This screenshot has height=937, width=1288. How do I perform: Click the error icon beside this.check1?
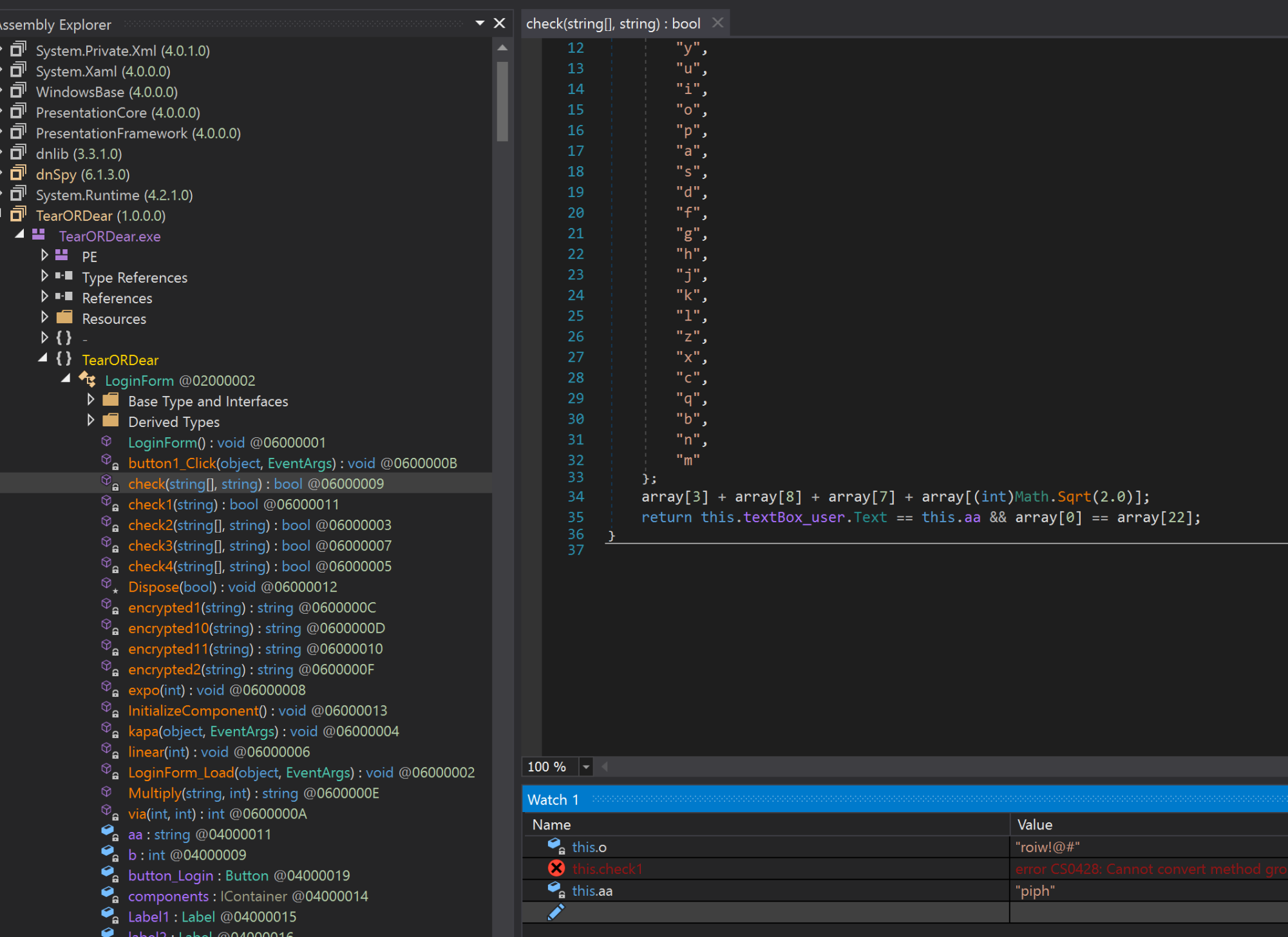[556, 869]
